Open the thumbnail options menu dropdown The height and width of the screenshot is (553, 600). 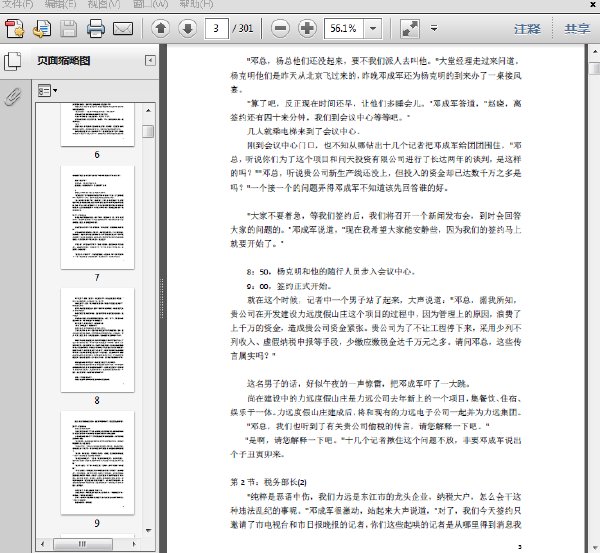click(x=47, y=91)
